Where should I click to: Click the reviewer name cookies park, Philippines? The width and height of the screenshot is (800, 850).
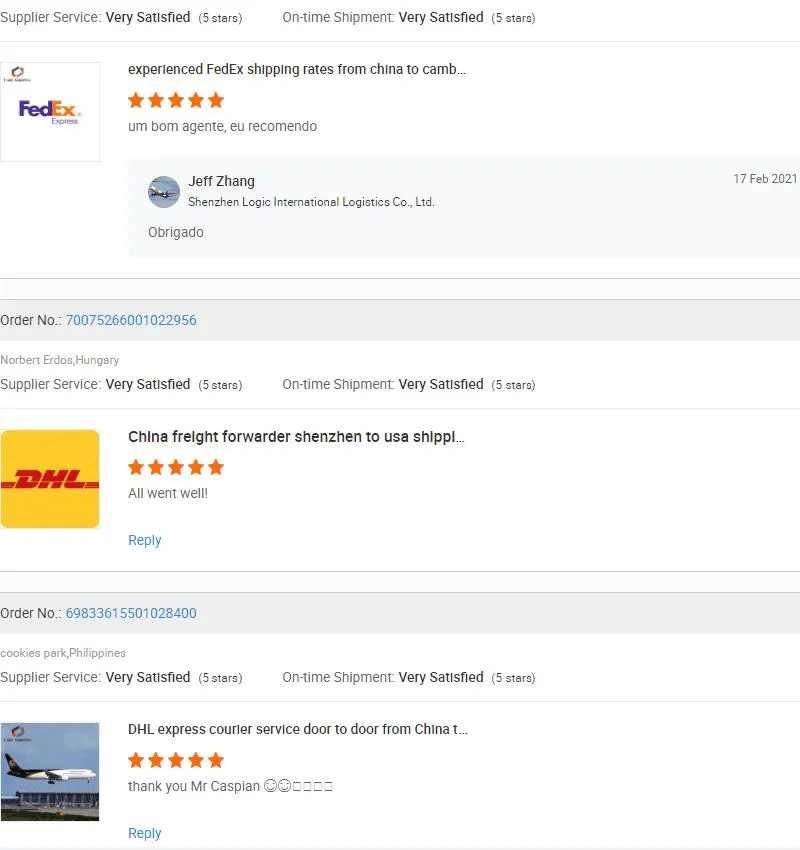(x=63, y=653)
